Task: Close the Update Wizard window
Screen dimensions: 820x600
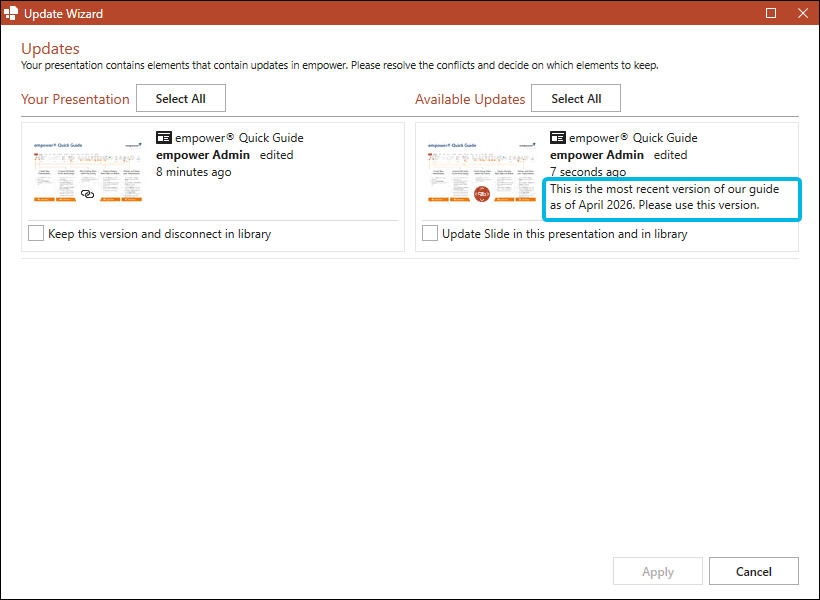Action: pos(803,13)
